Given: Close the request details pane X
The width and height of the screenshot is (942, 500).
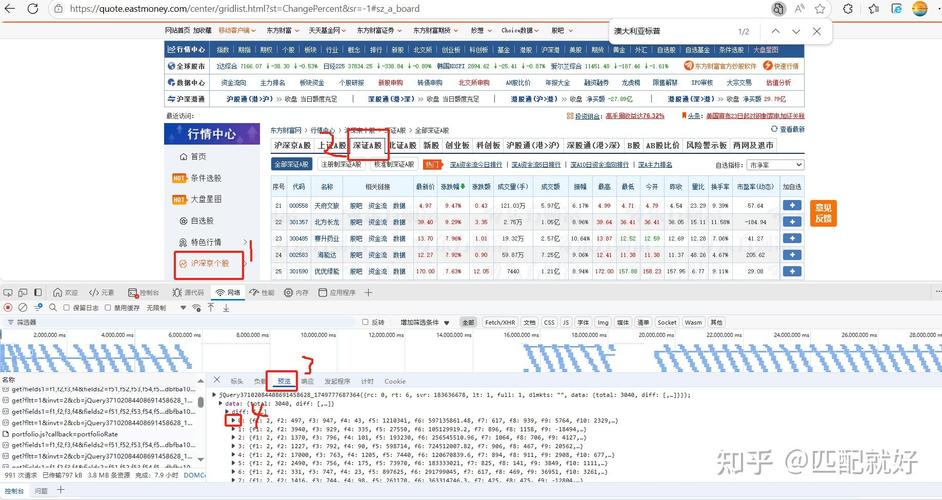Looking at the screenshot, I should [217, 380].
